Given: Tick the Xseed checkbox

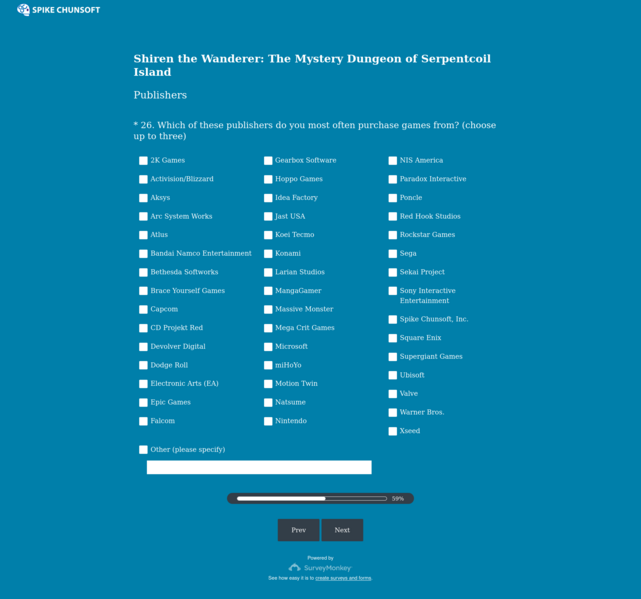Looking at the screenshot, I should (x=393, y=431).
